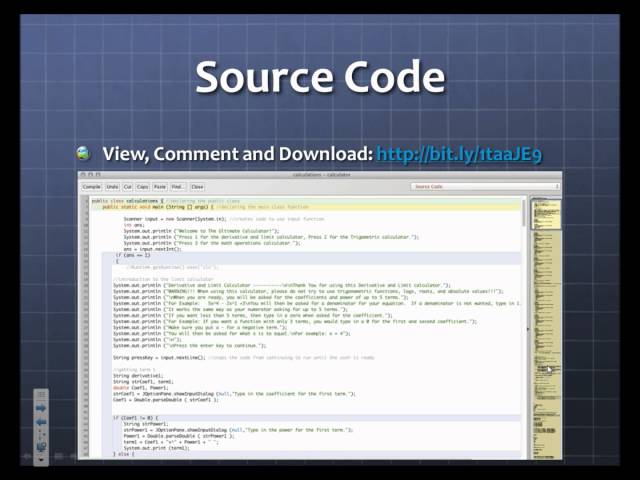Click the highlighted region in the code minimap

point(546,215)
